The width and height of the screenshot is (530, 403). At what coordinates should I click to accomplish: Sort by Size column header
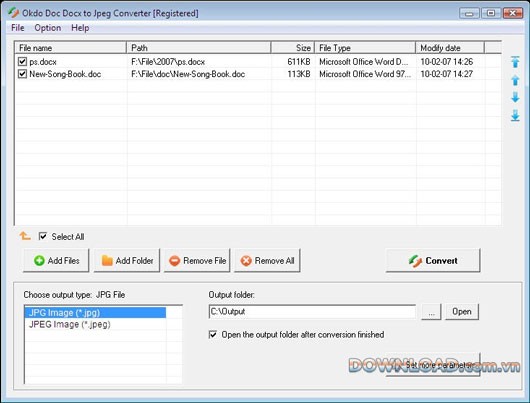pos(293,48)
